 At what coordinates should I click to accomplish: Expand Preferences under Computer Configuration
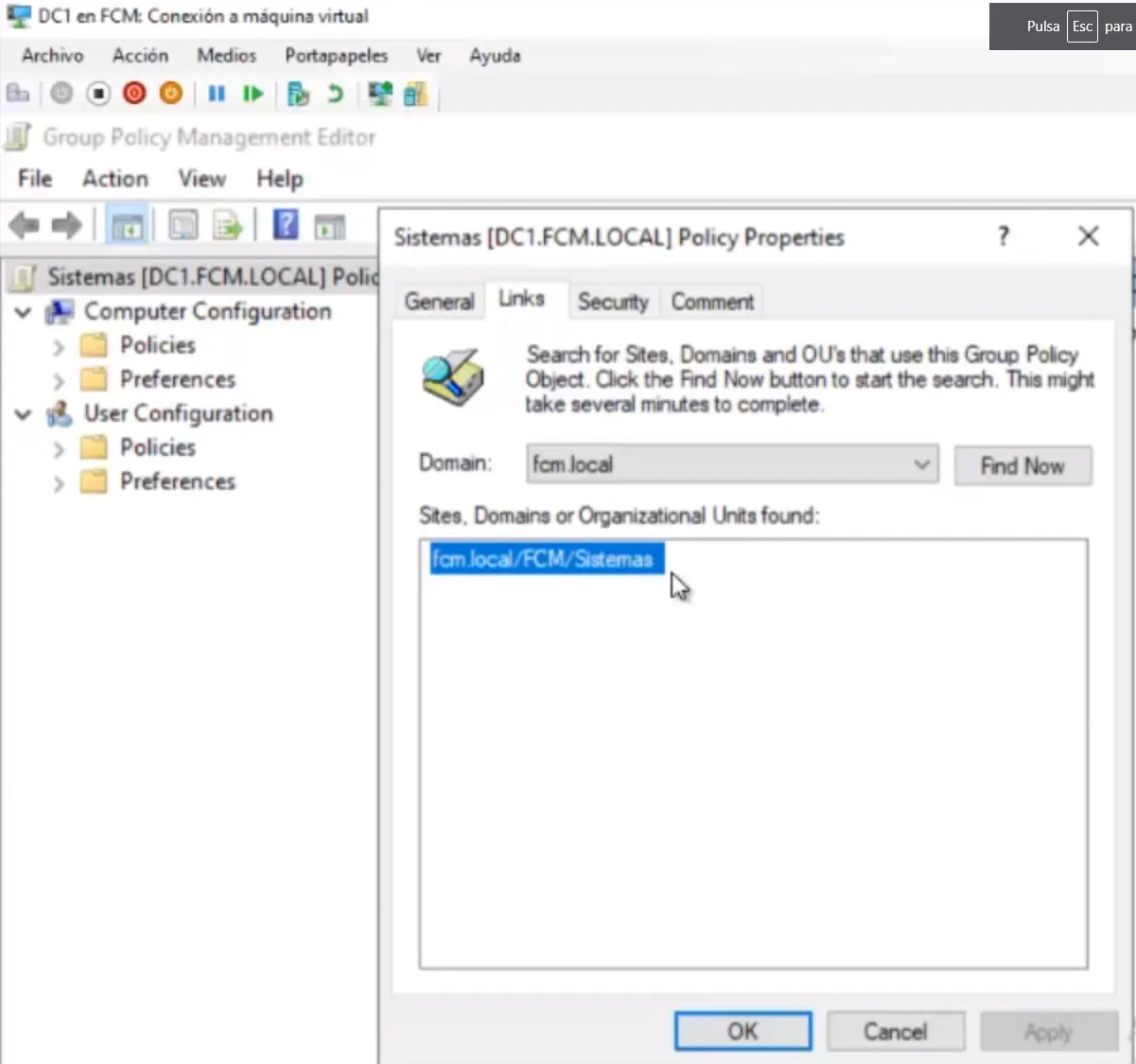[59, 380]
